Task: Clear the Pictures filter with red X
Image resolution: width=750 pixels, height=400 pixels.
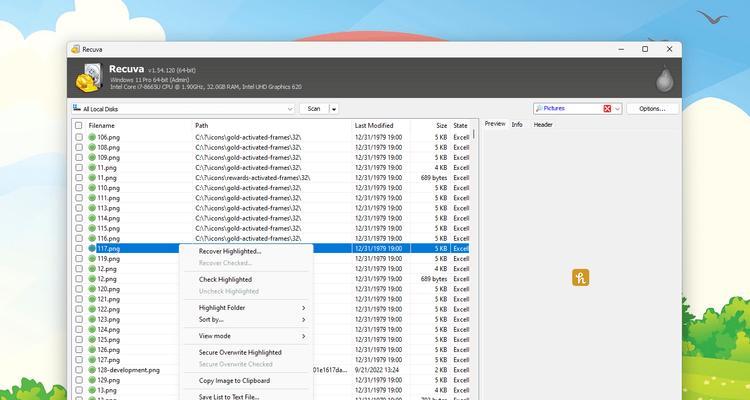Action: pos(607,109)
